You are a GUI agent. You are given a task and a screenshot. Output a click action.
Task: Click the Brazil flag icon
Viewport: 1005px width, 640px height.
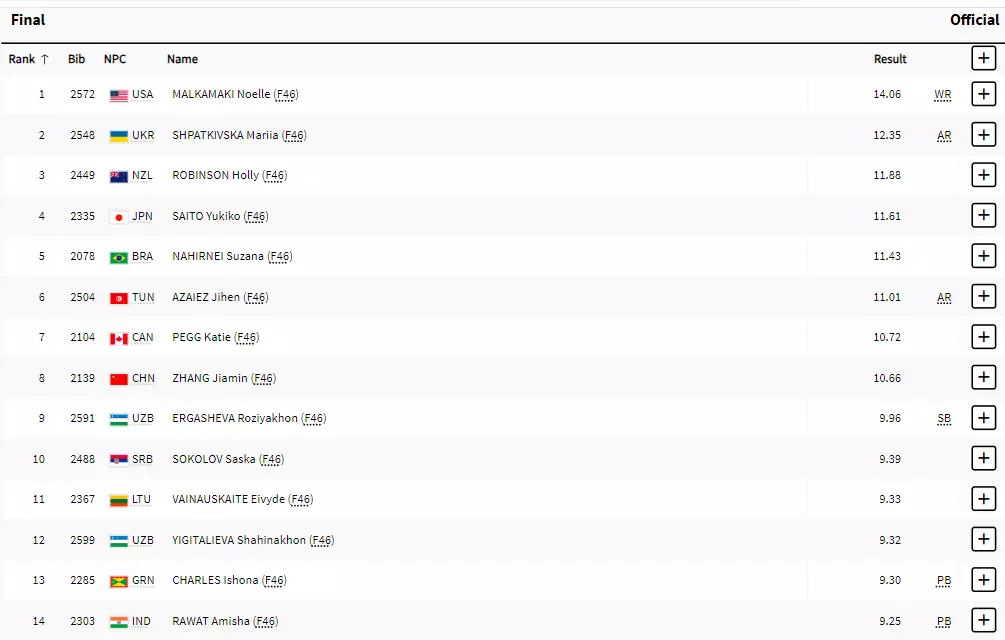click(x=119, y=257)
